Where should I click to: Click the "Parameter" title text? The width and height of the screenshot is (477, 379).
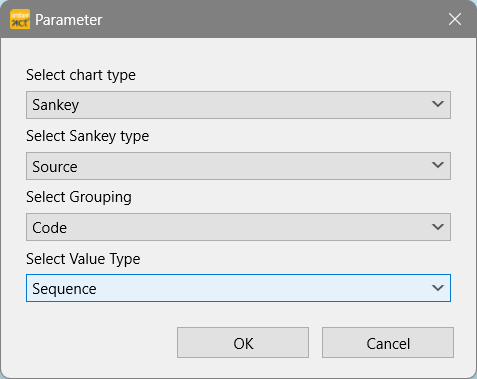[69, 20]
